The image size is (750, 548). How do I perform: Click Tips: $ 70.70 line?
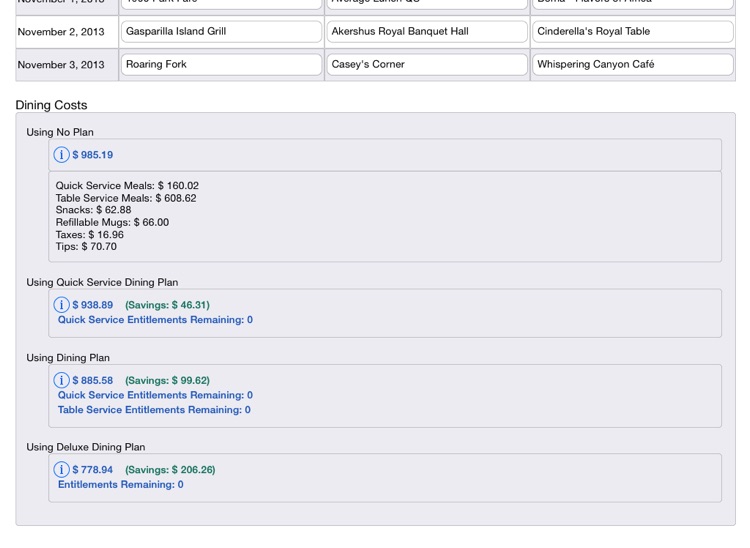pos(86,247)
